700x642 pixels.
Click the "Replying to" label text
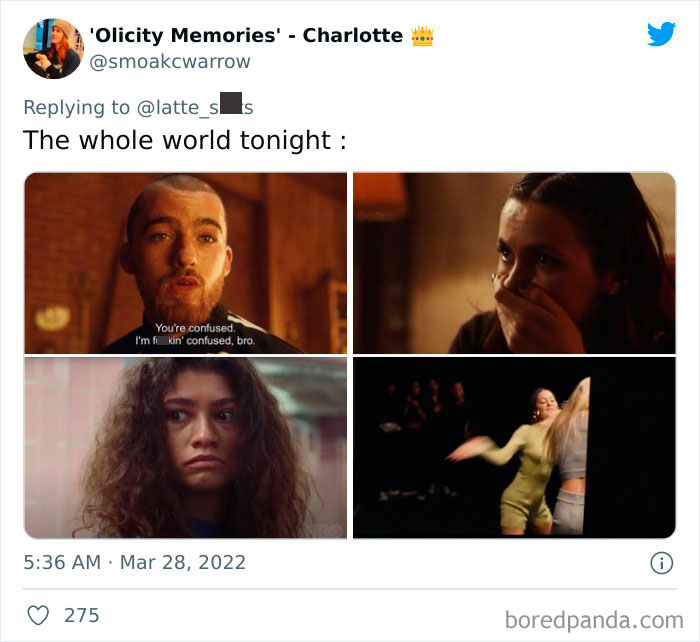click(x=76, y=107)
